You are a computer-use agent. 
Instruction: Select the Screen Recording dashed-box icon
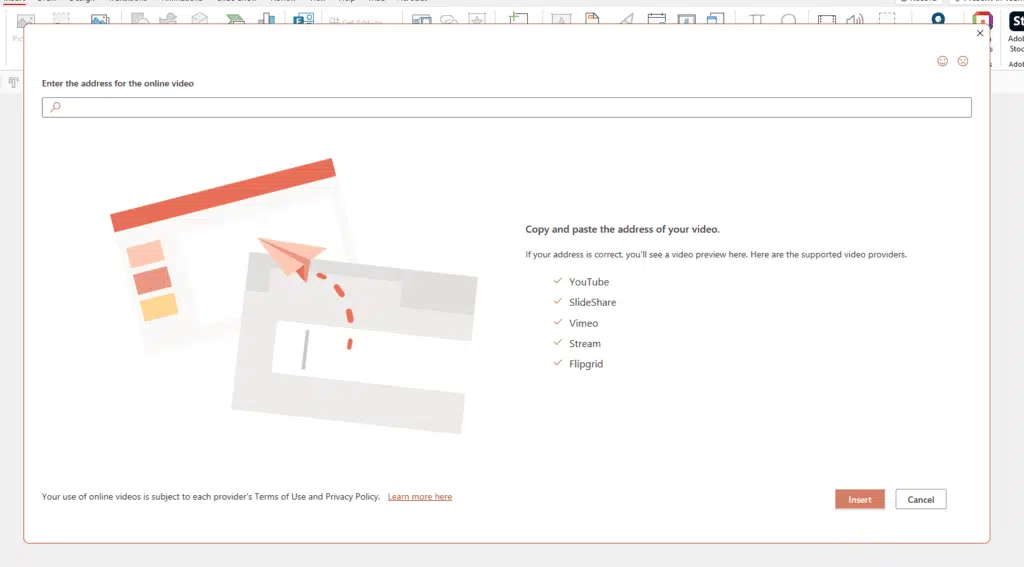pos(887,20)
